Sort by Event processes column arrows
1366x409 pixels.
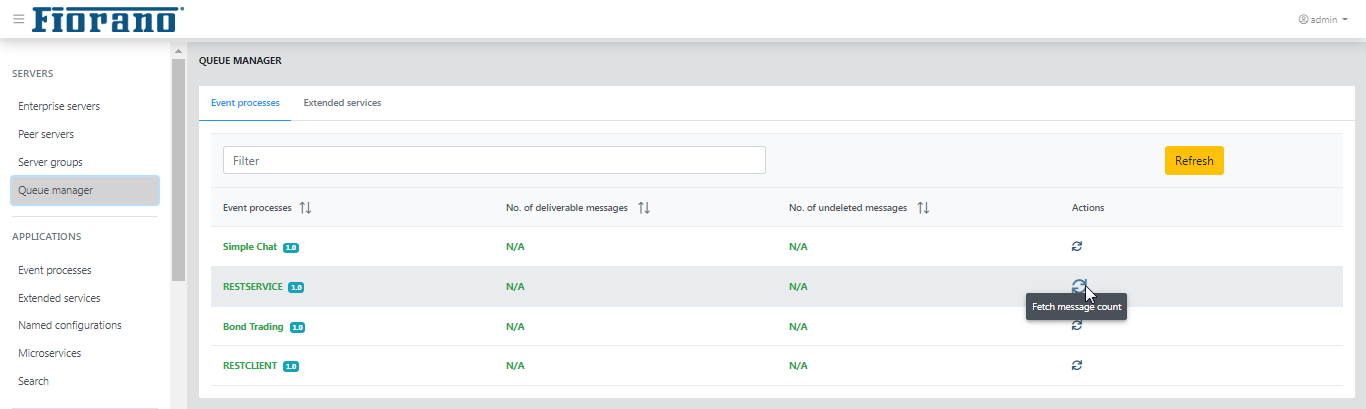[x=306, y=208]
